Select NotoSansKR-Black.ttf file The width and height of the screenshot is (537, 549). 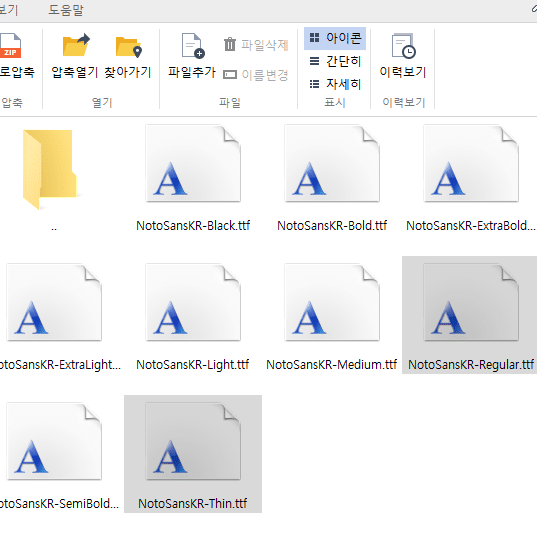(193, 179)
